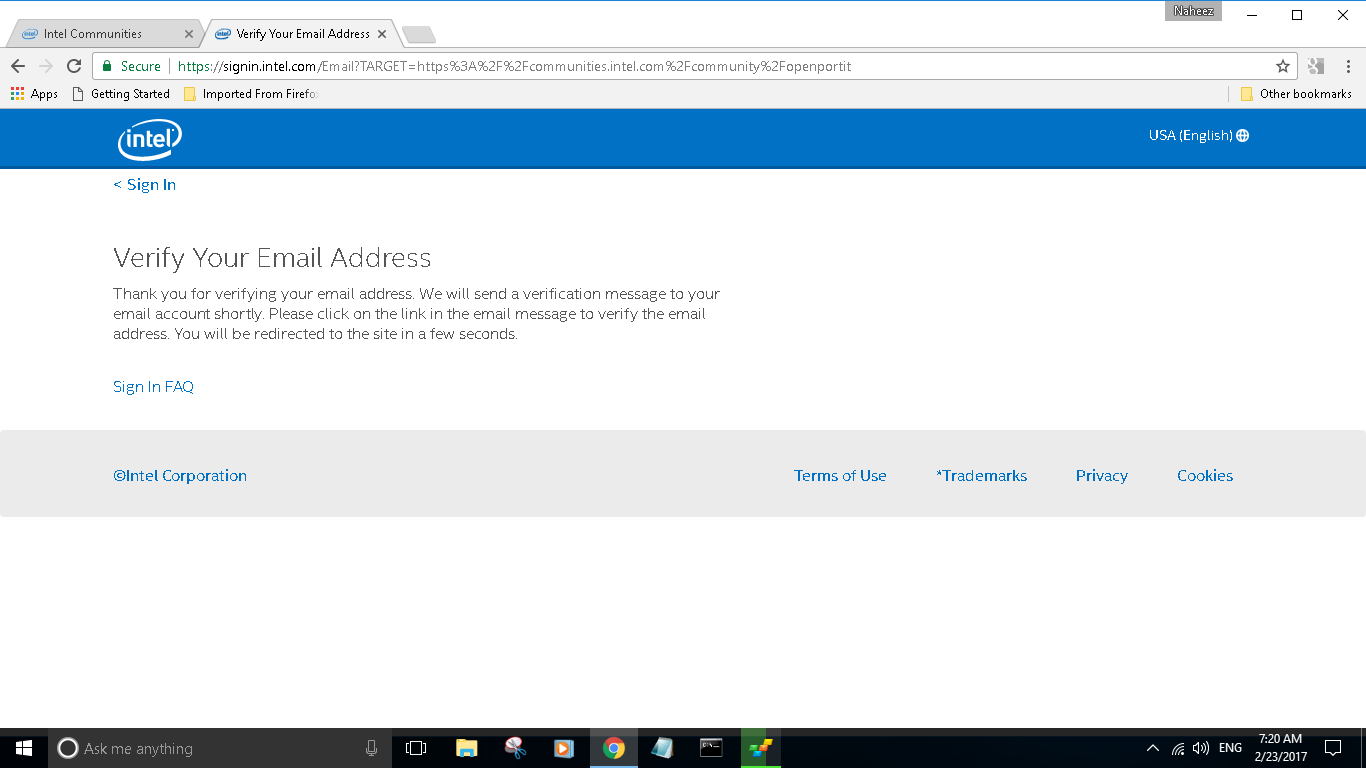The image size is (1366, 768).
Task: Open the Action Center notifications icon
Action: tap(1333, 748)
